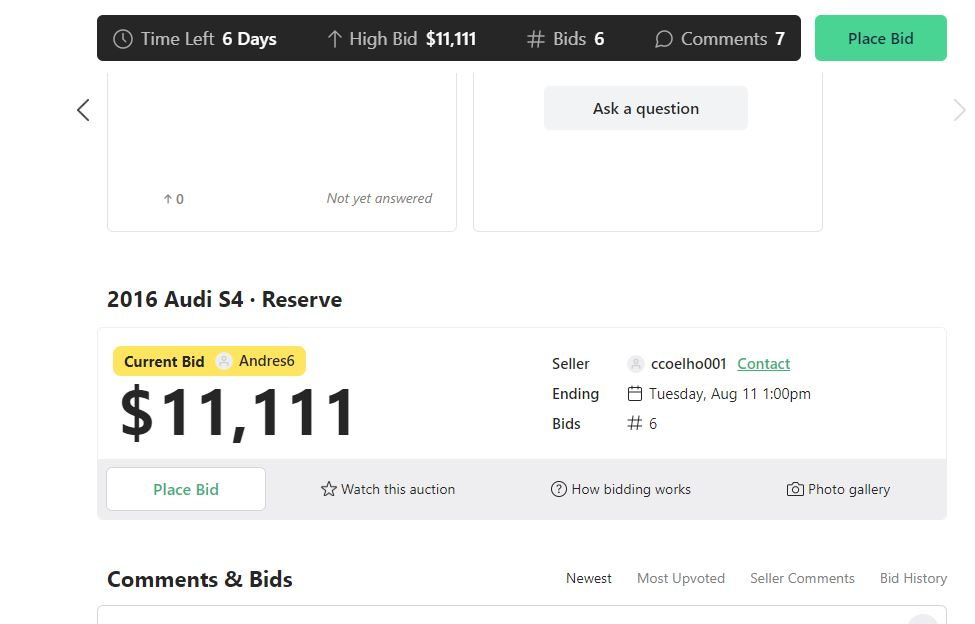Screen dimensions: 975x624
Task: Click the camera icon for gallery
Action: (x=795, y=489)
